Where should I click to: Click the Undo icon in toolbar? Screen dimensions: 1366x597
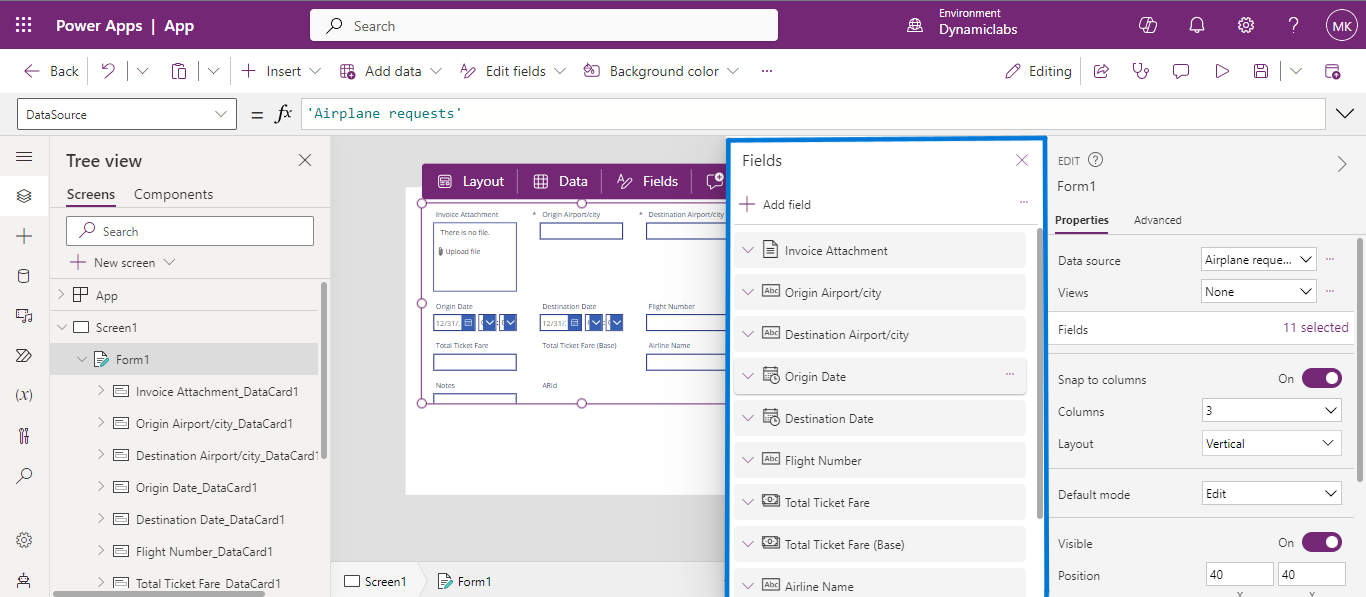[108, 71]
